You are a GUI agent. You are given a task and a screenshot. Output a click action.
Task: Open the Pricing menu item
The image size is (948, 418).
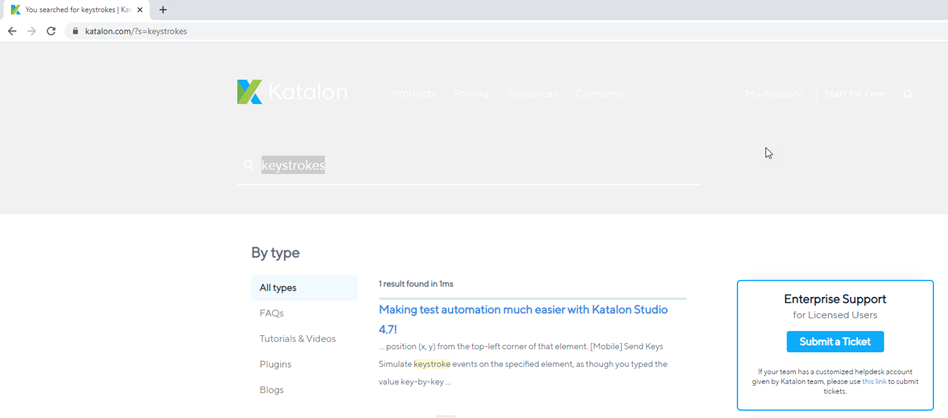point(472,94)
